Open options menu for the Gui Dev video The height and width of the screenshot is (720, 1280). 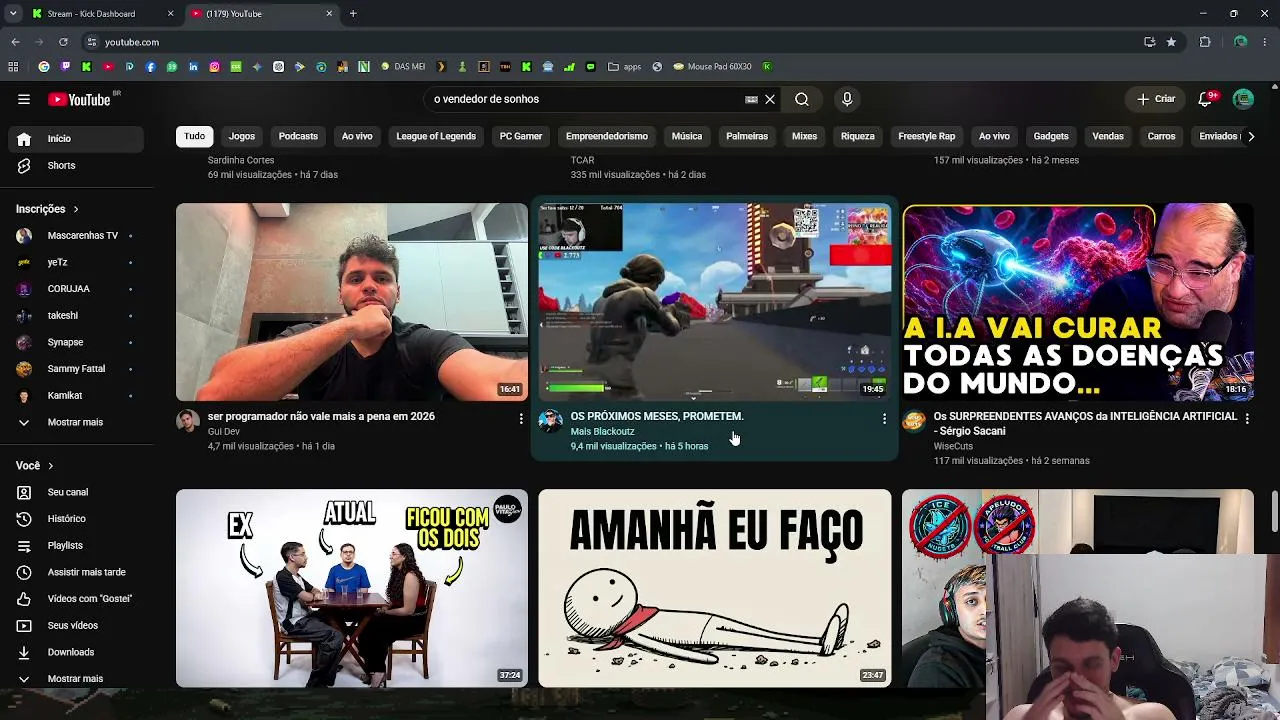521,418
